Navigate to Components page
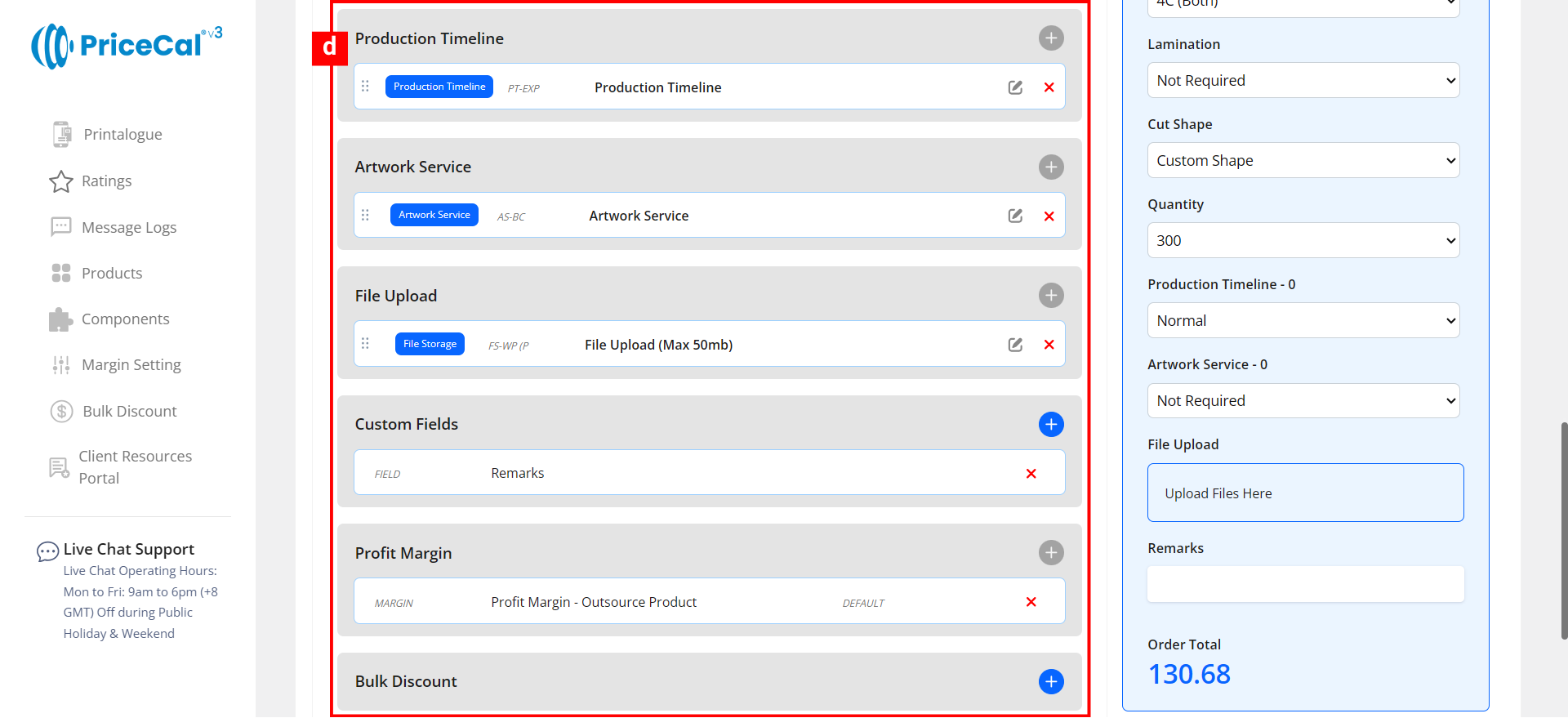1568x718 pixels. tap(125, 319)
